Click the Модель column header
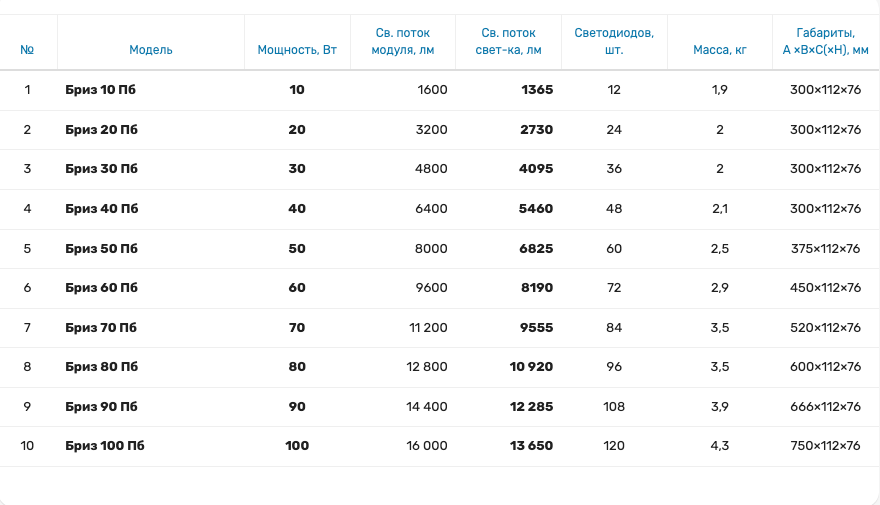The image size is (880, 505). pyautogui.click(x=151, y=49)
